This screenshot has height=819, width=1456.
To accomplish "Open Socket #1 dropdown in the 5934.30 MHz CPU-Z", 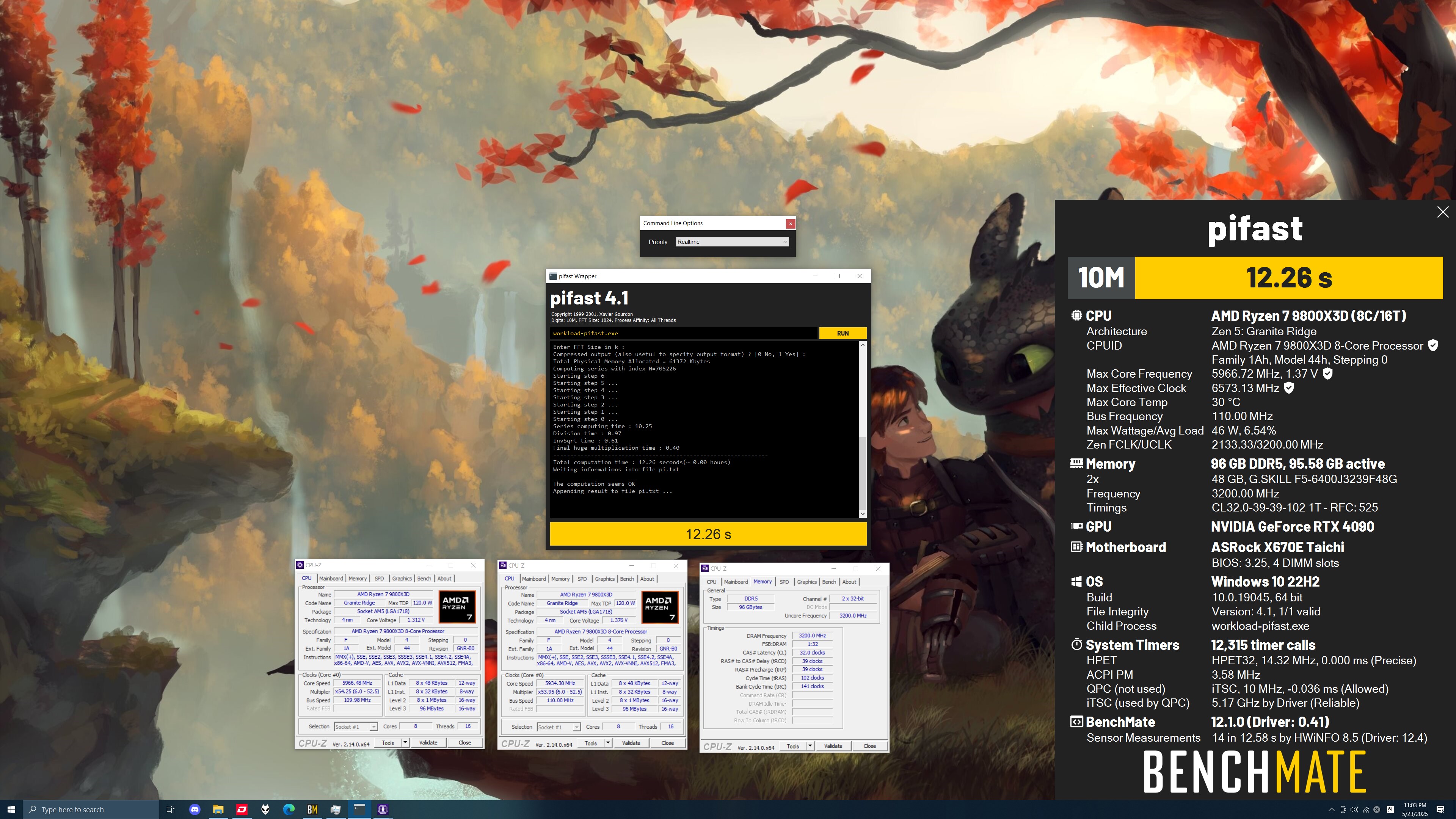I will tap(559, 727).
